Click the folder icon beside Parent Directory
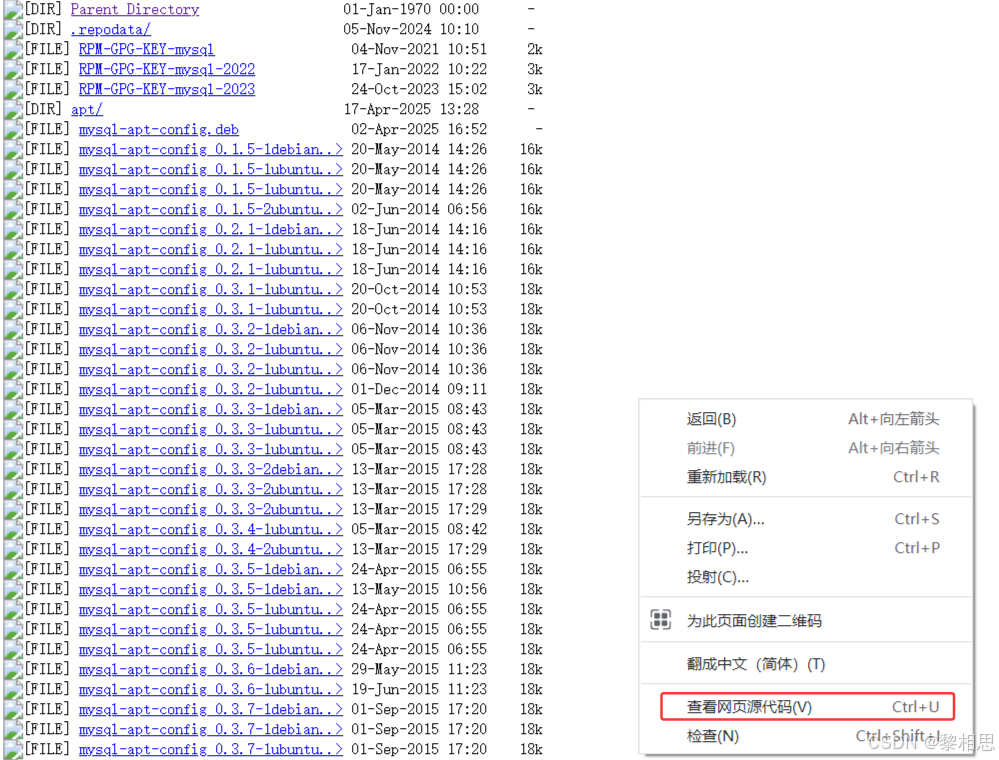This screenshot has width=999, height=760. click(13, 10)
